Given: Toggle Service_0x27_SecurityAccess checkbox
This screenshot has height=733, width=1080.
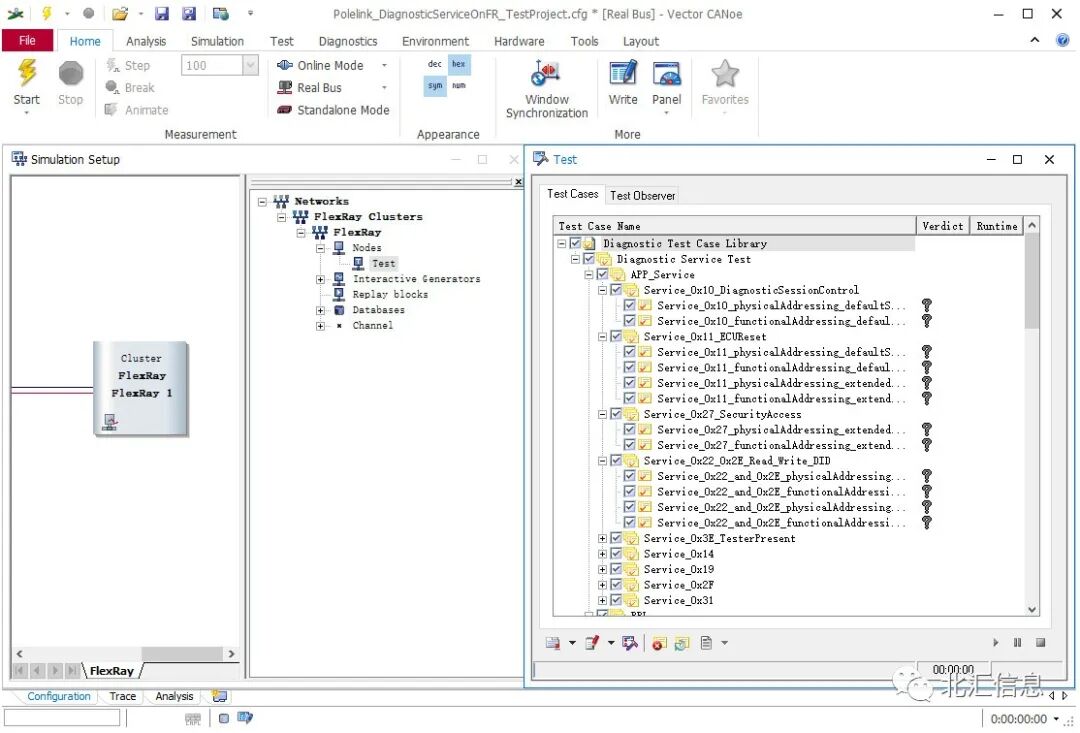Looking at the screenshot, I should [616, 414].
